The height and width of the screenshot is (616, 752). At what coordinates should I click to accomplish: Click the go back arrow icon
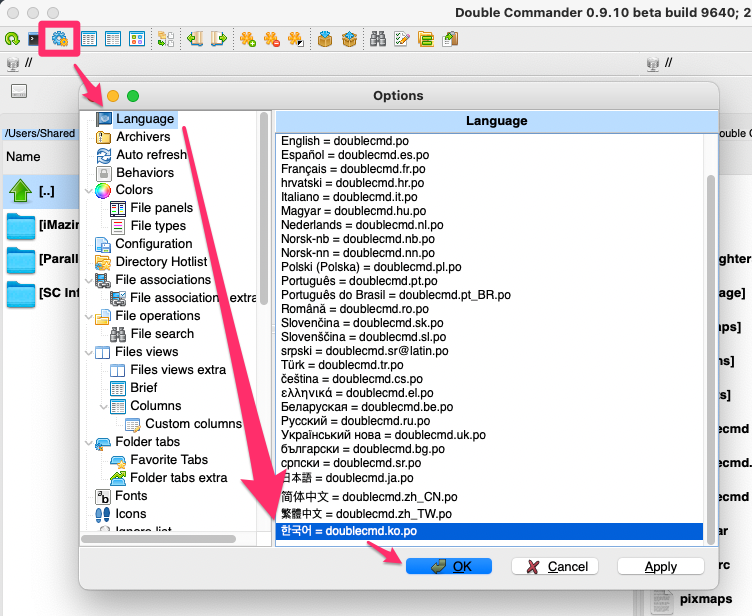[195, 39]
